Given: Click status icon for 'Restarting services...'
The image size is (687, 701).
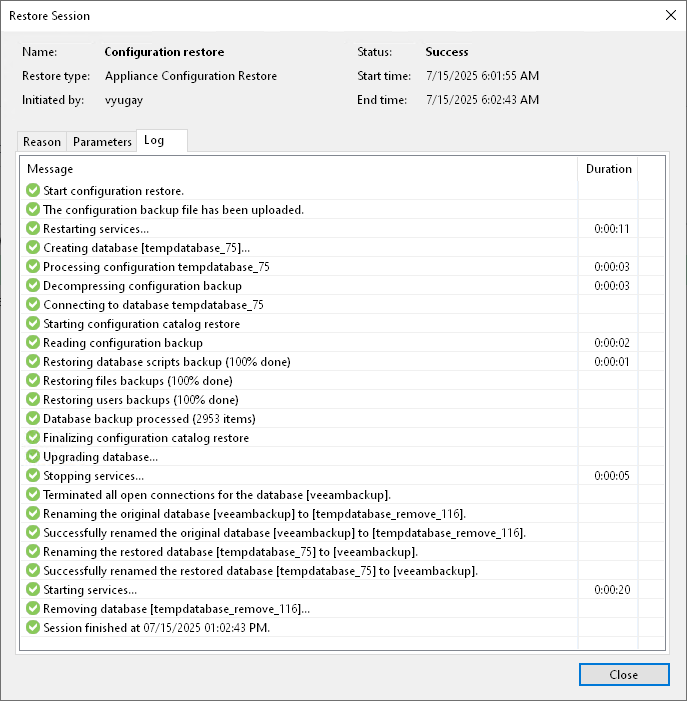Looking at the screenshot, I should [33, 228].
